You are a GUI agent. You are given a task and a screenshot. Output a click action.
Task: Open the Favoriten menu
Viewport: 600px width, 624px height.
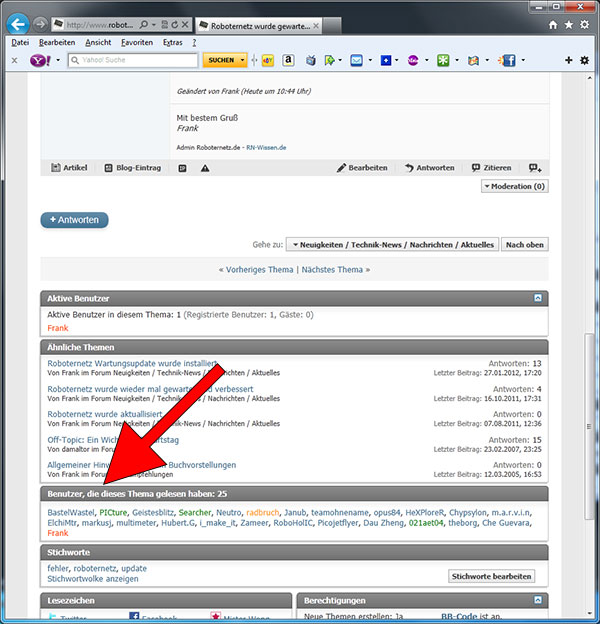132,43
